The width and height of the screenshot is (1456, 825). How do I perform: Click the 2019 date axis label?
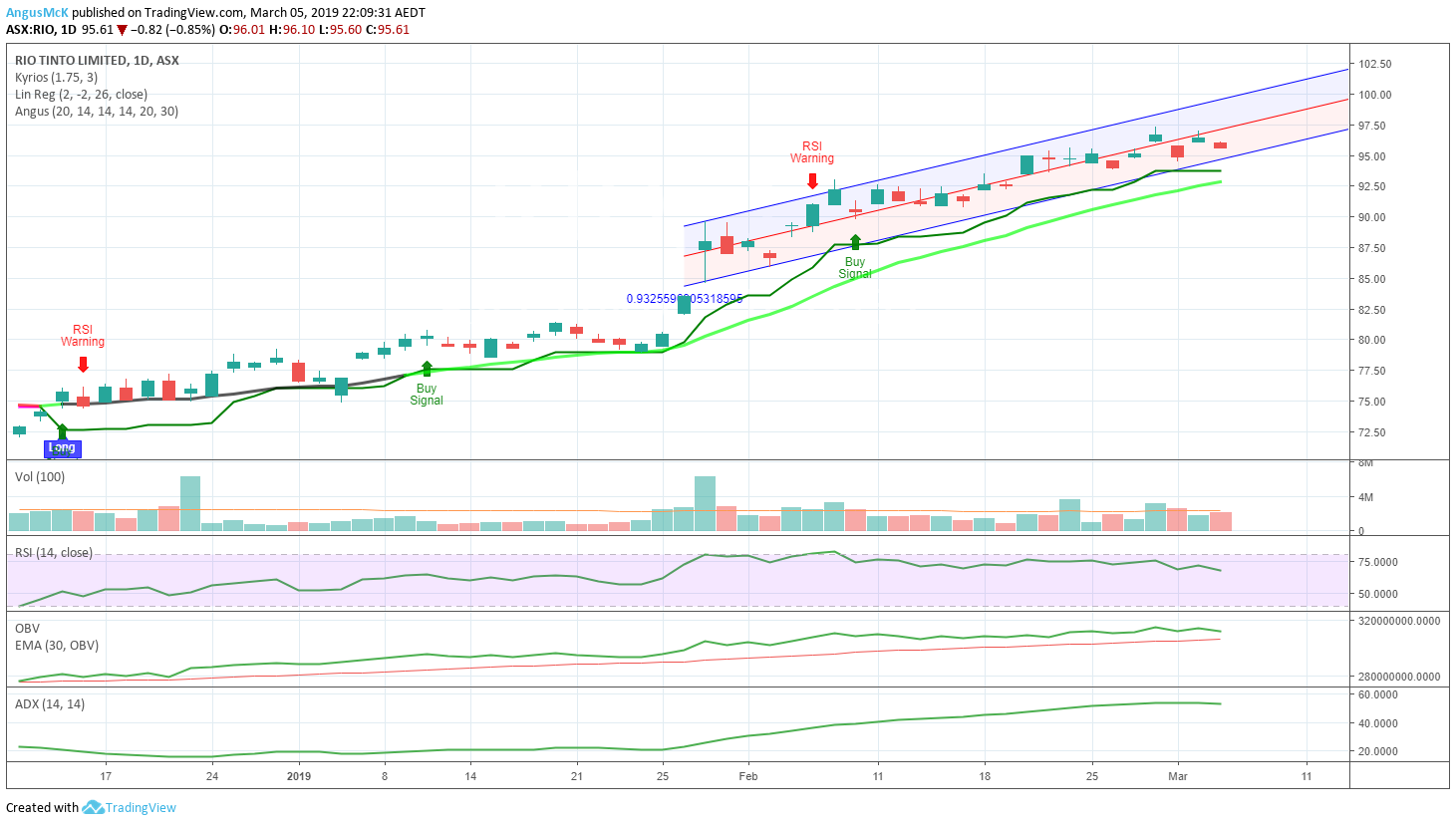(300, 776)
